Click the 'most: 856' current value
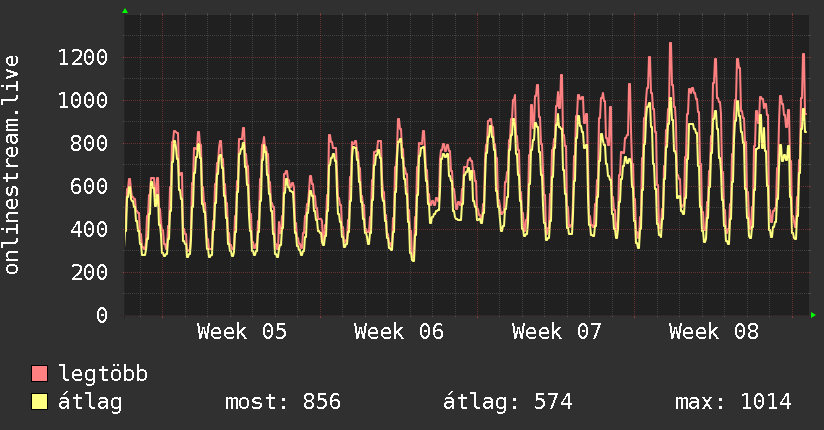The height and width of the screenshot is (430, 824). click(282, 402)
